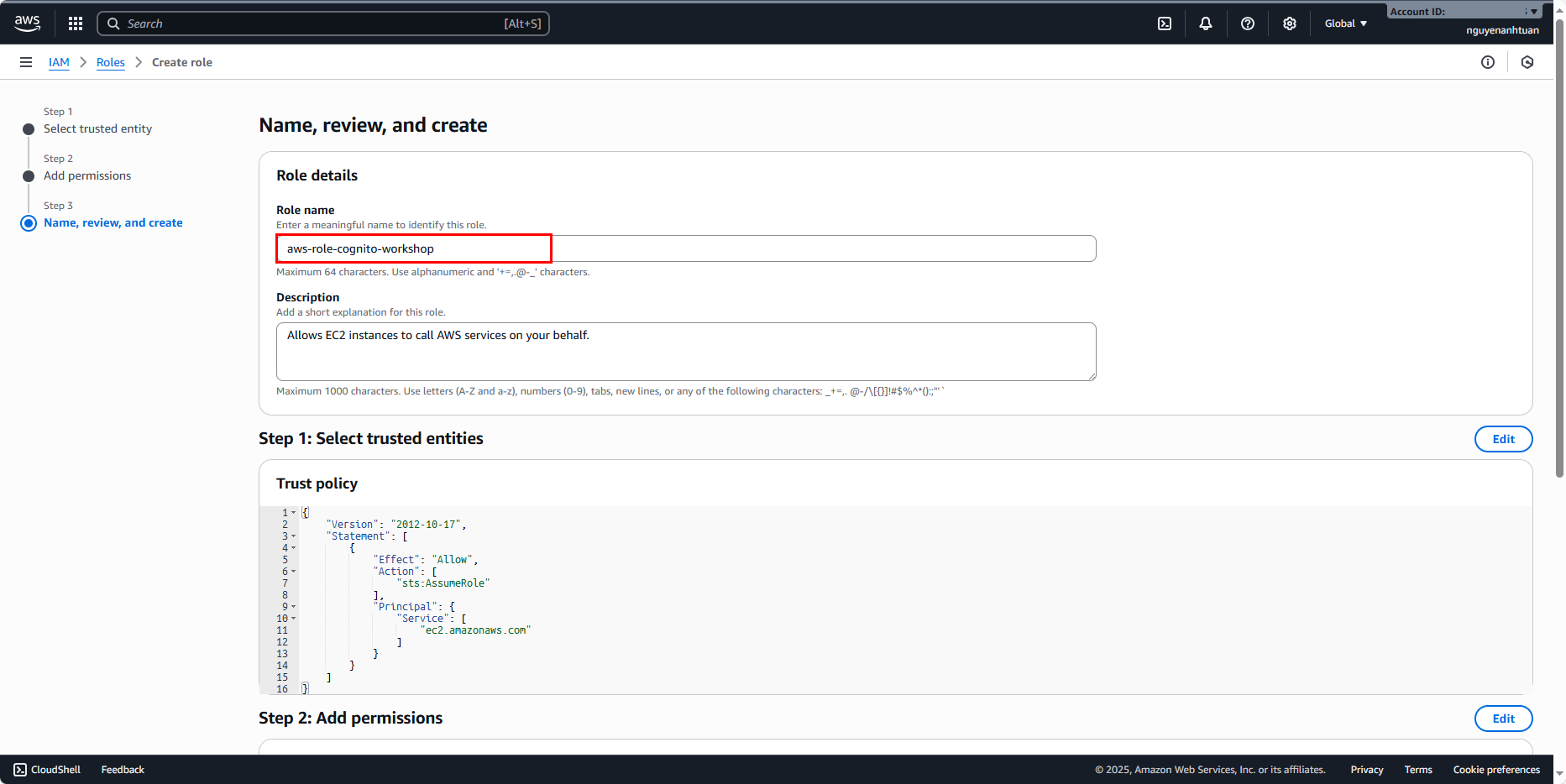Click the Roles breadcrumb link
This screenshot has width=1566, height=784.
point(110,62)
